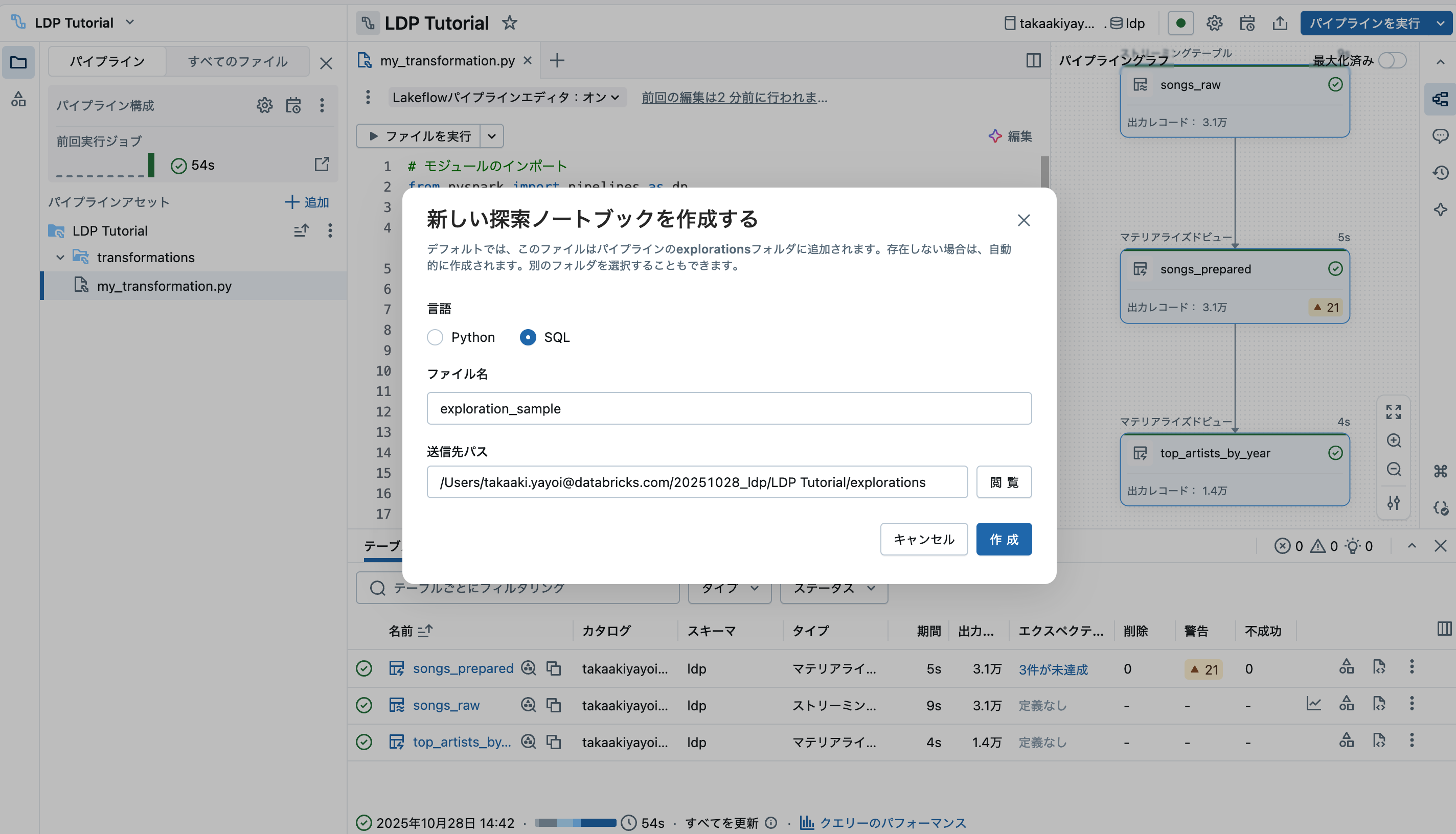Select the SQL language radio button

click(x=528, y=337)
